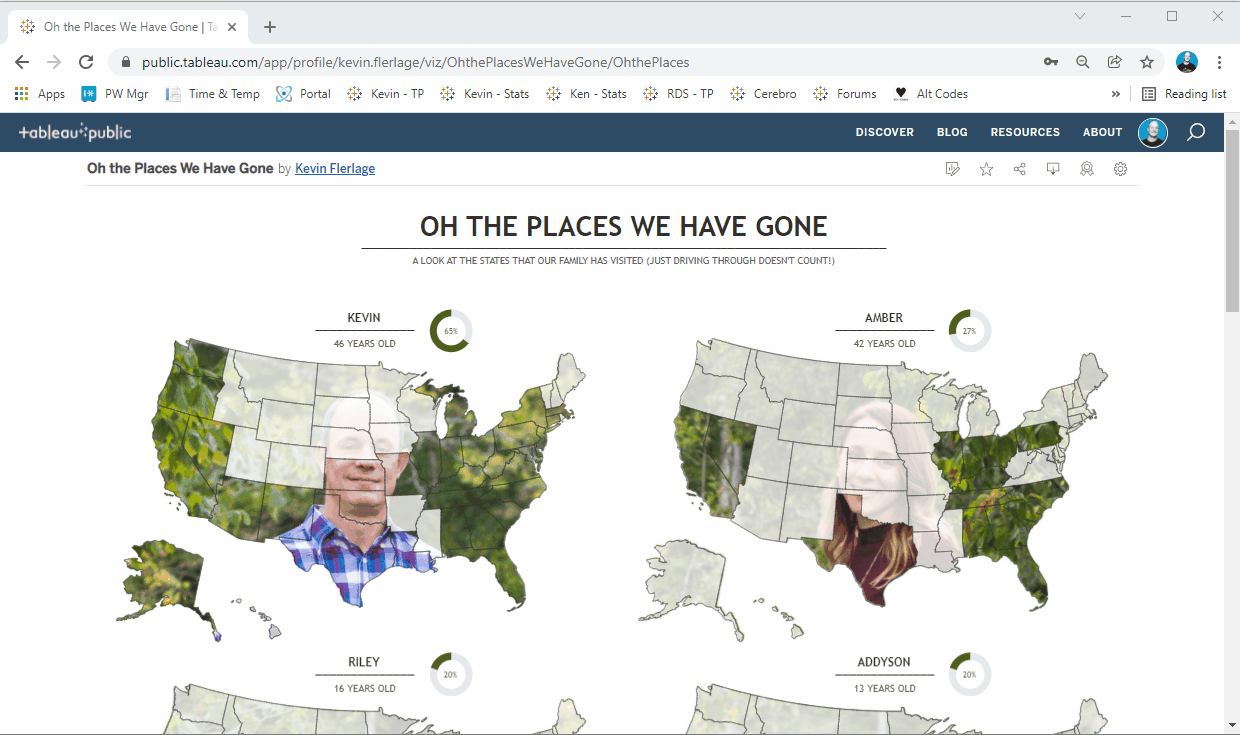Open Alt Codes bookmark
This screenshot has width=1240, height=735.
(x=931, y=94)
